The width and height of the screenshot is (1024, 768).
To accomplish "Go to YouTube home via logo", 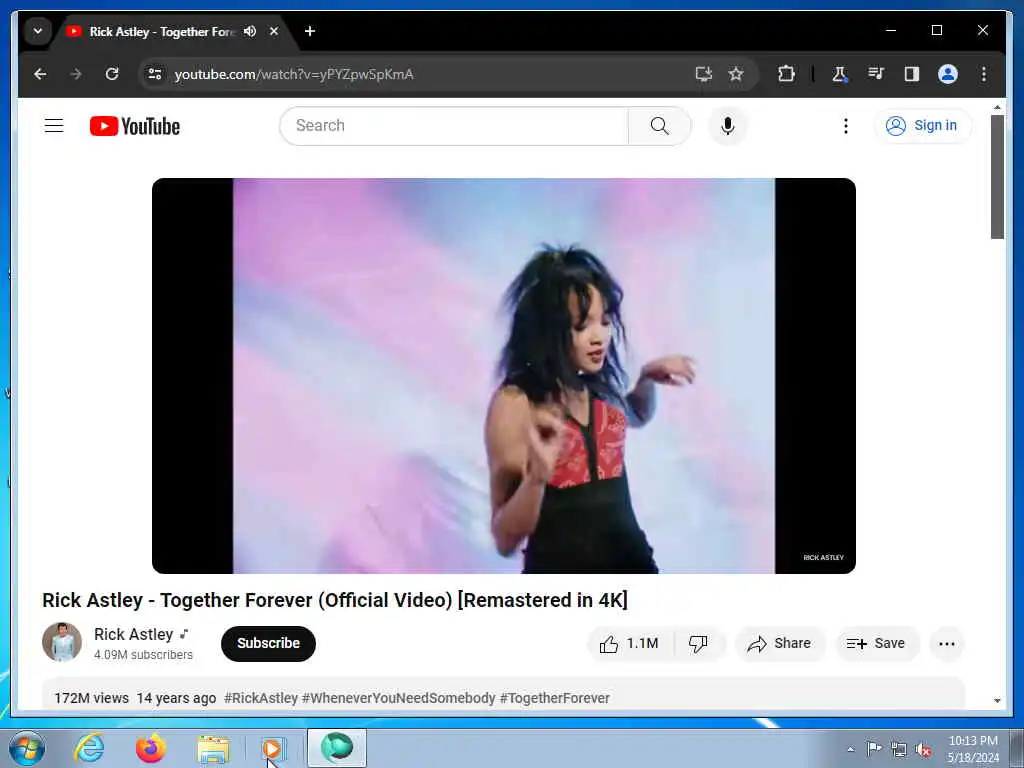I will (x=135, y=126).
